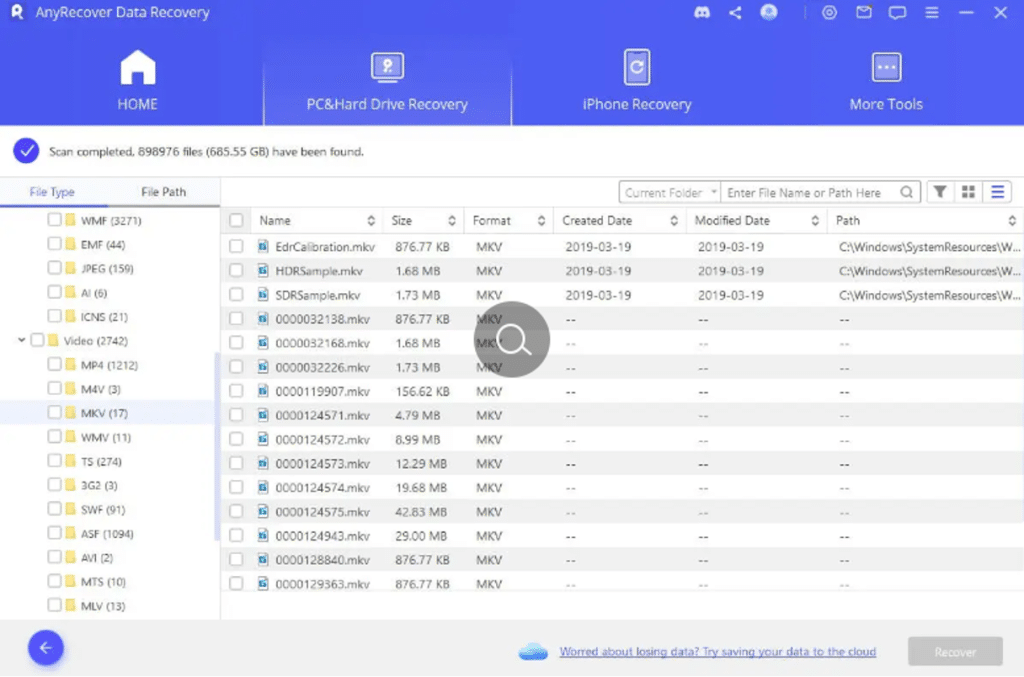The image size is (1024, 677).
Task: Open AnyRecover settings gear
Action: pyautogui.click(x=829, y=13)
